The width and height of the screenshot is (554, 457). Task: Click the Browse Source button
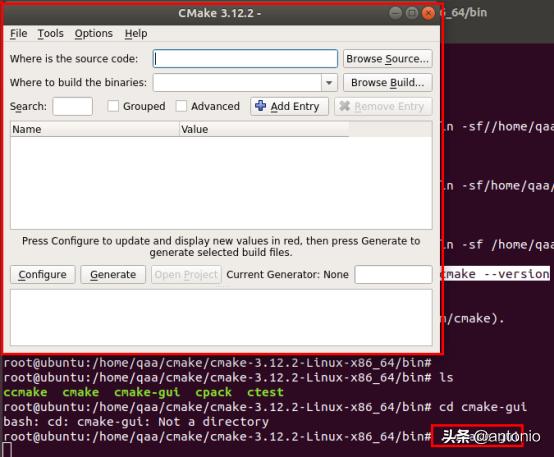[x=388, y=59]
